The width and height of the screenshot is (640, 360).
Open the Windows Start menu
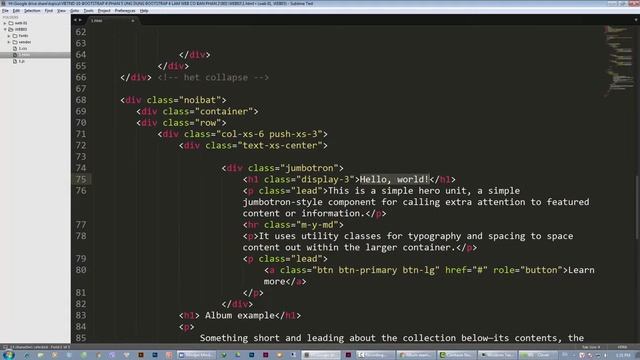click(x=9, y=355)
